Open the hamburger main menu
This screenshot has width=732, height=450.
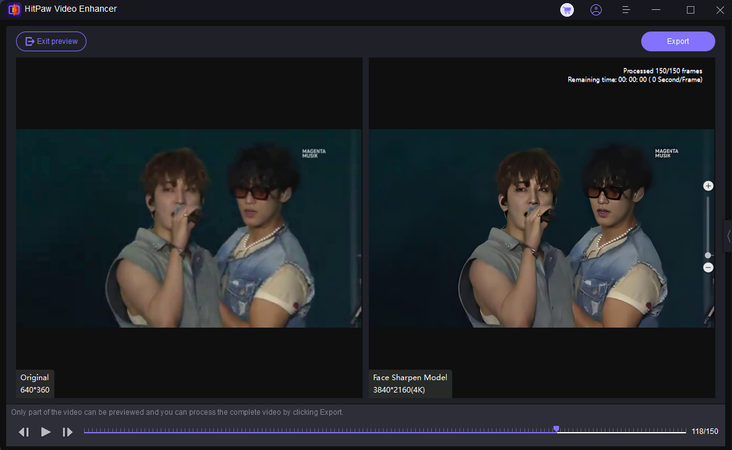(x=626, y=10)
